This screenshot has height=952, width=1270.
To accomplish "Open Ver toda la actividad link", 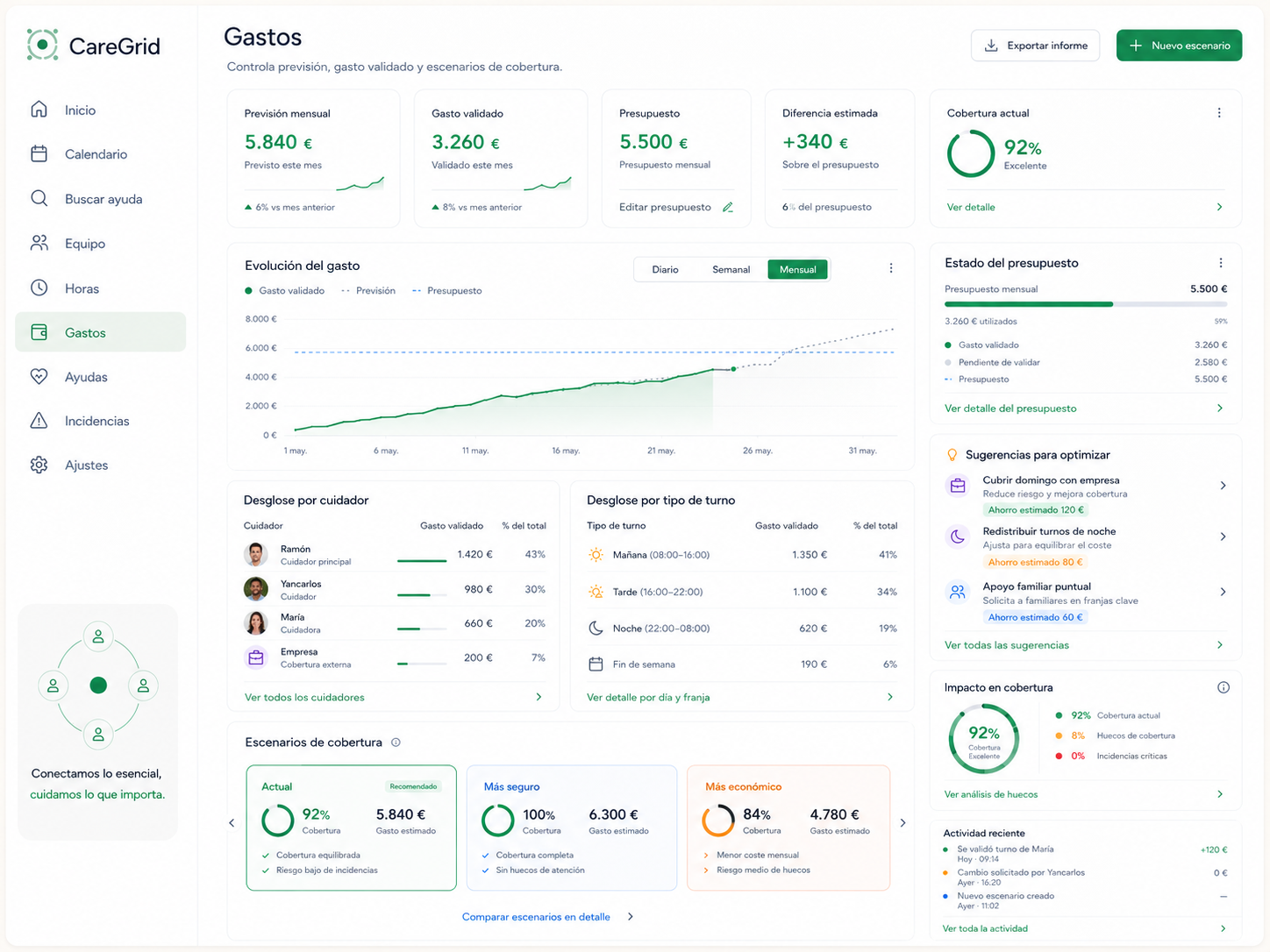I will (x=985, y=928).
